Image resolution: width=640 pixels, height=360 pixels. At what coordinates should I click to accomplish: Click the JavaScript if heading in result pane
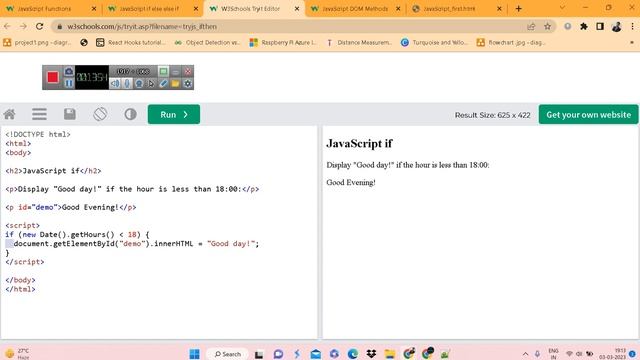click(359, 143)
